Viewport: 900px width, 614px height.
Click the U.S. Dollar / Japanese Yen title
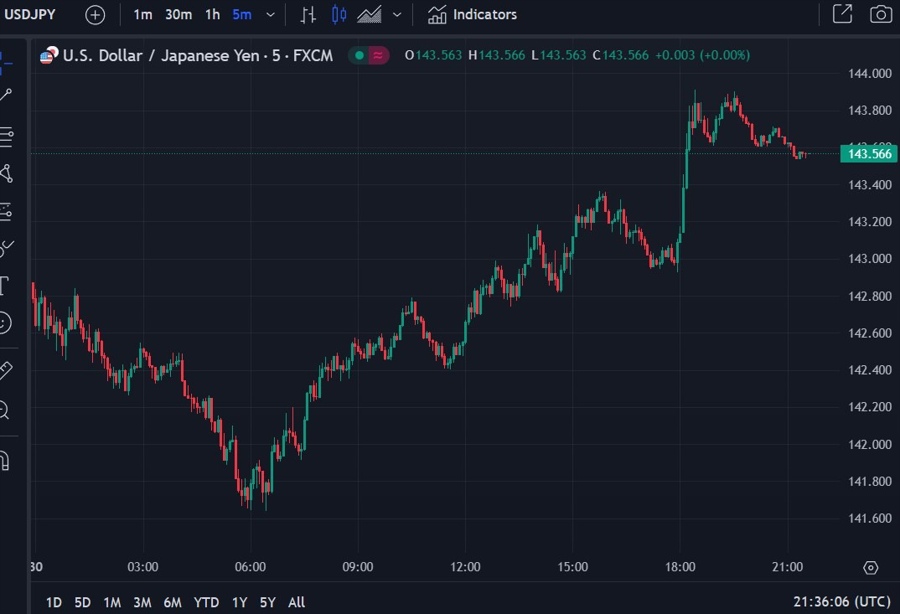[x=197, y=56]
